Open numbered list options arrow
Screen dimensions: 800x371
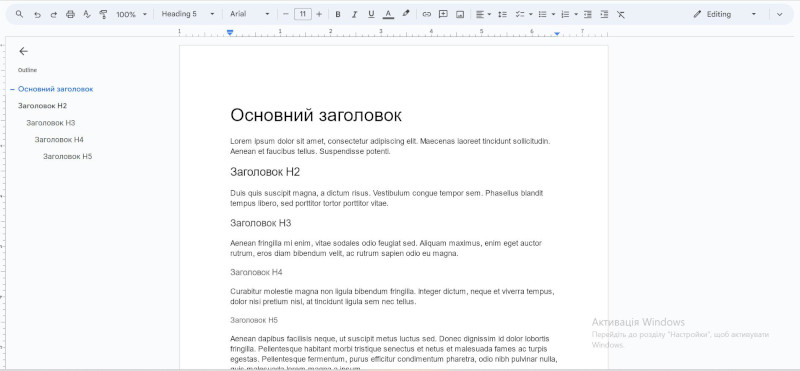576,14
